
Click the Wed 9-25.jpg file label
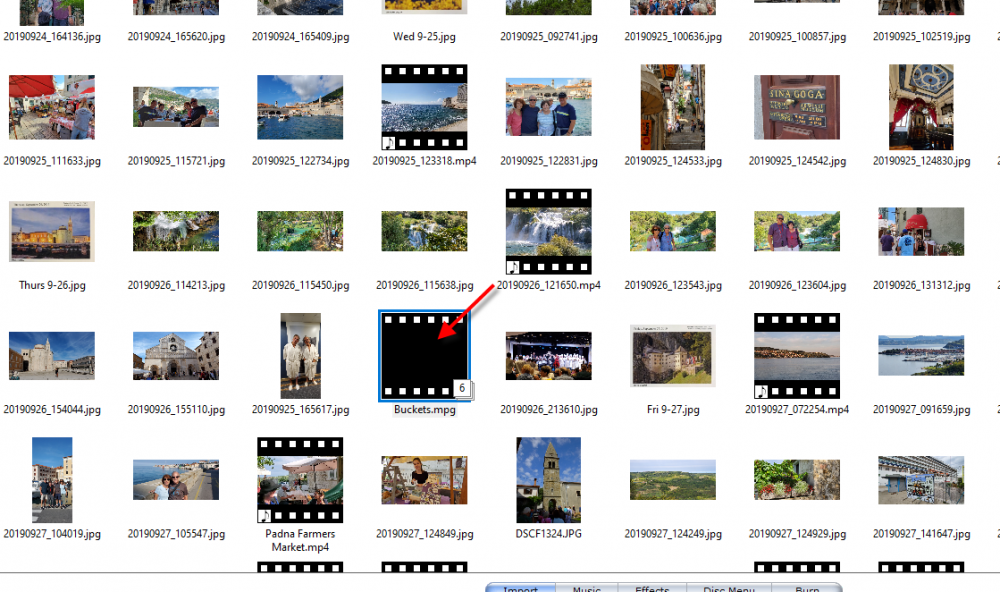pyautogui.click(x=424, y=37)
